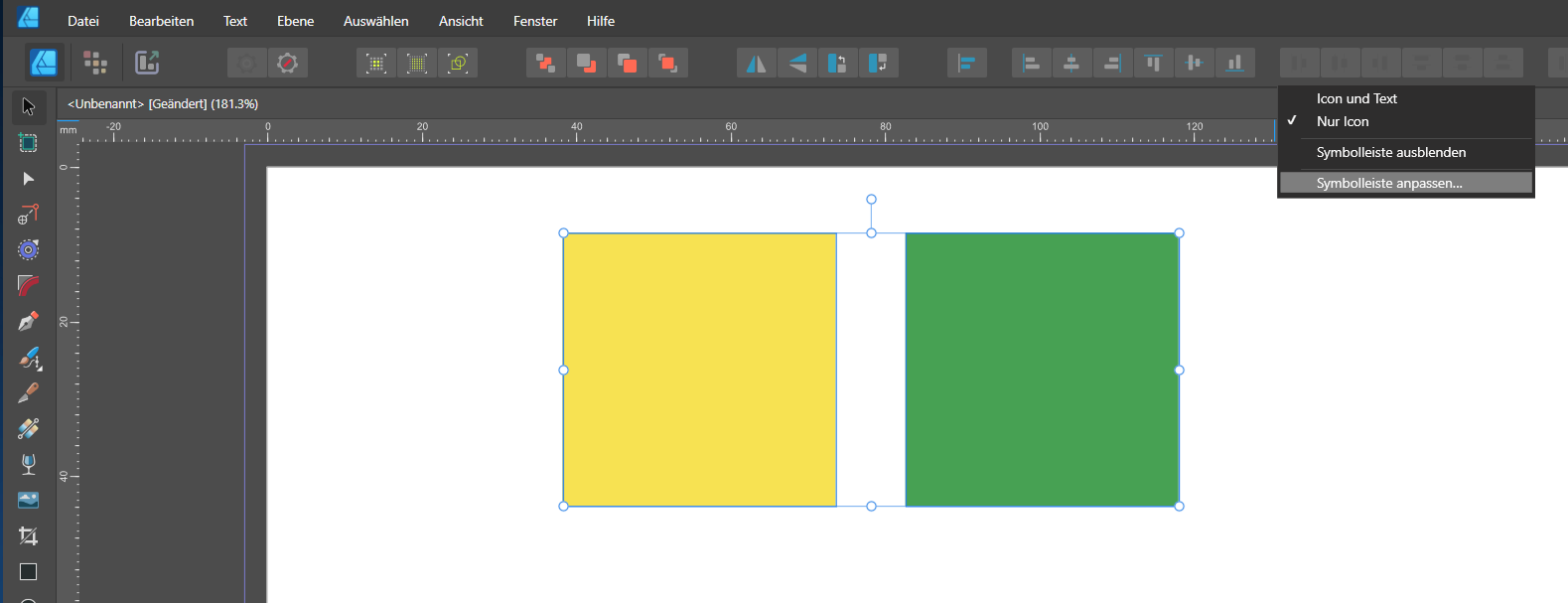Click 'Symbolleiste ausblenden' to hide toolbar
Image resolution: width=1568 pixels, height=603 pixels.
pyautogui.click(x=1406, y=152)
